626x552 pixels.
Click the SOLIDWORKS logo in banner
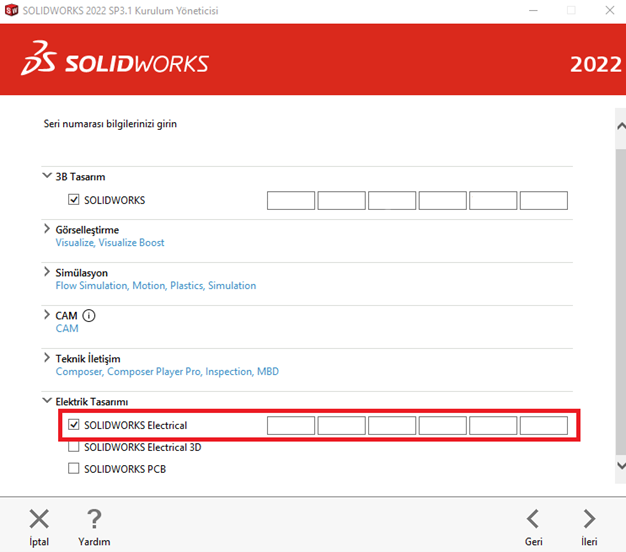pos(115,64)
